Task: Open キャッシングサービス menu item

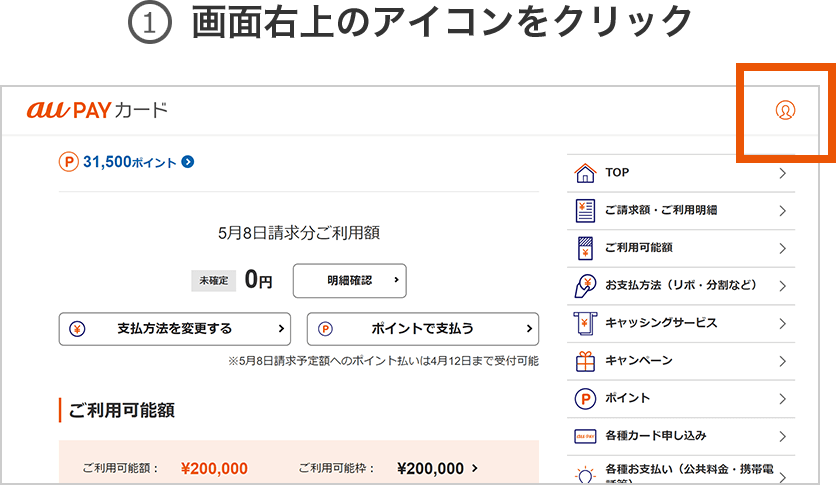Action: click(681, 324)
